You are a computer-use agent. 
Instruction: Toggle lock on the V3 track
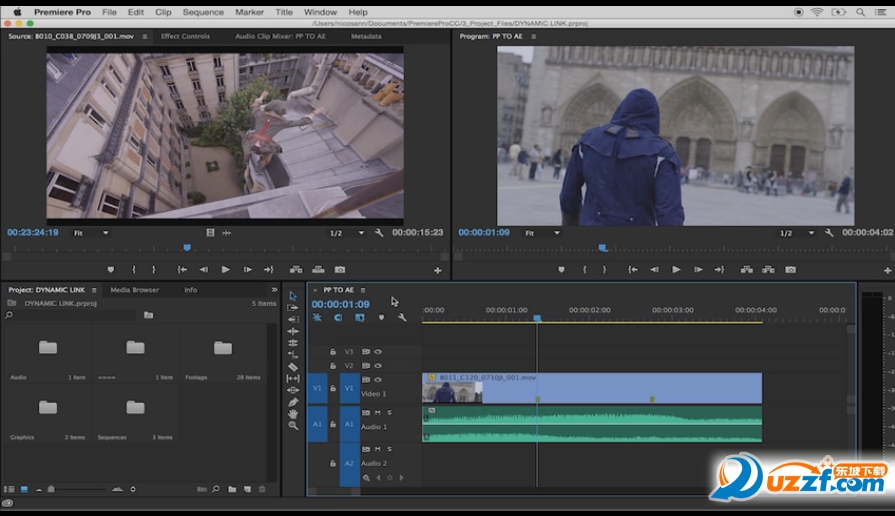click(x=333, y=352)
